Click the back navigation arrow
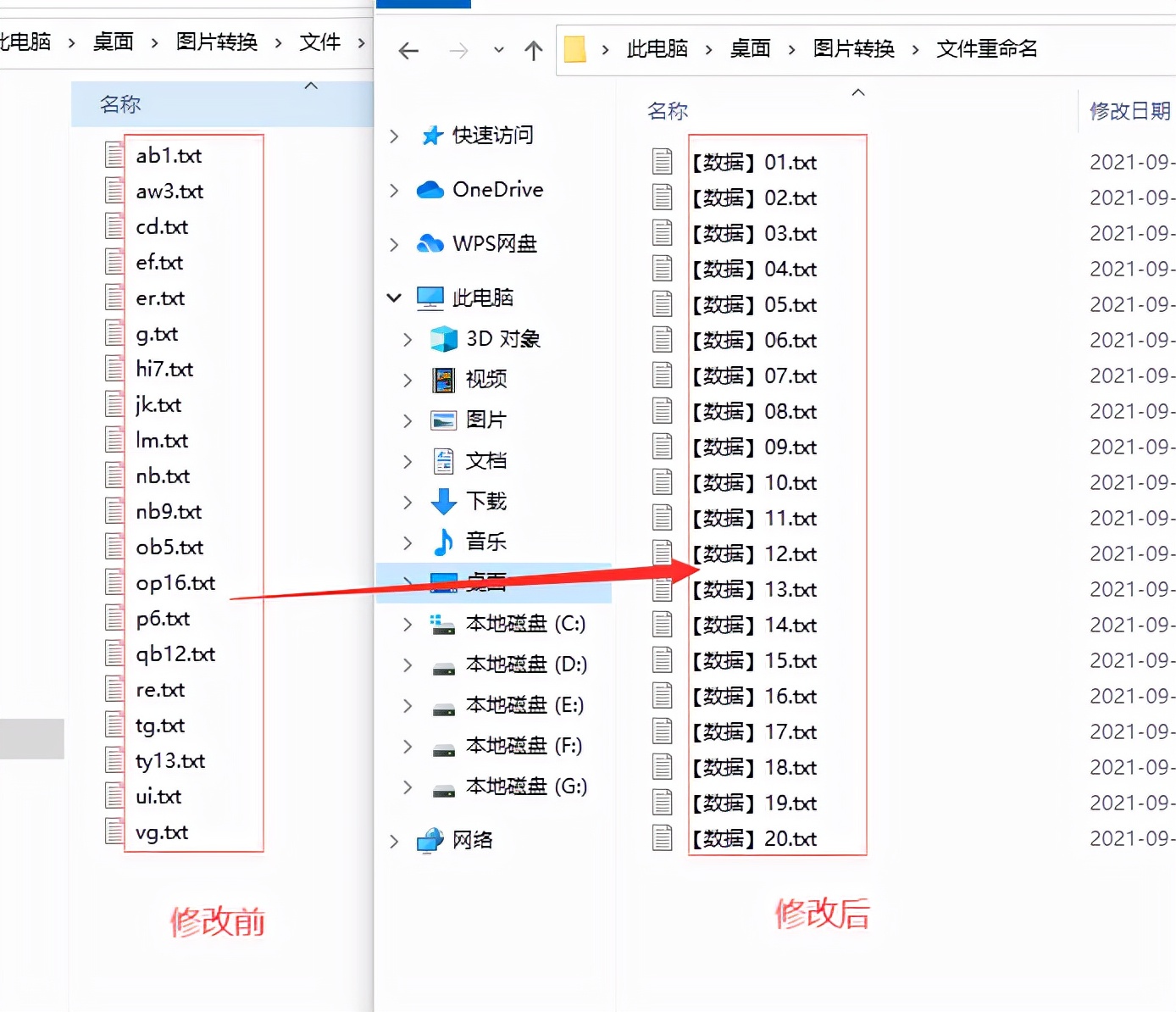 408,51
